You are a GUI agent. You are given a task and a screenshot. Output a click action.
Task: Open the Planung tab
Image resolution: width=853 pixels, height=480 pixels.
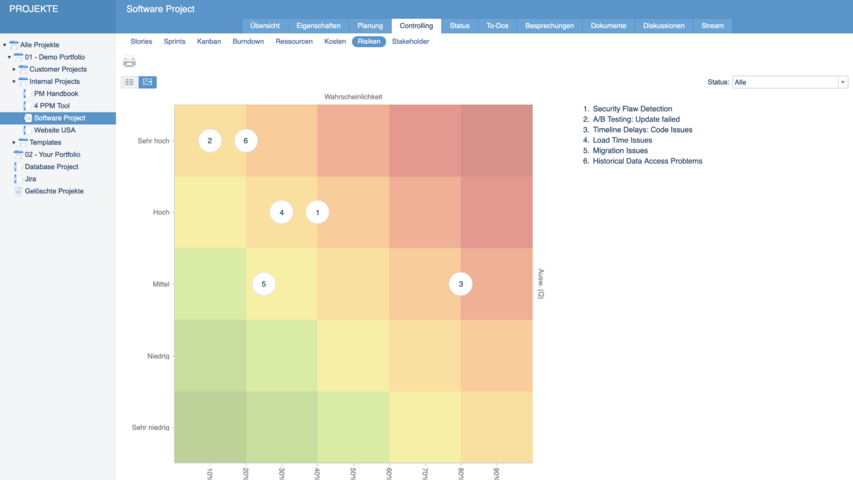(370, 25)
